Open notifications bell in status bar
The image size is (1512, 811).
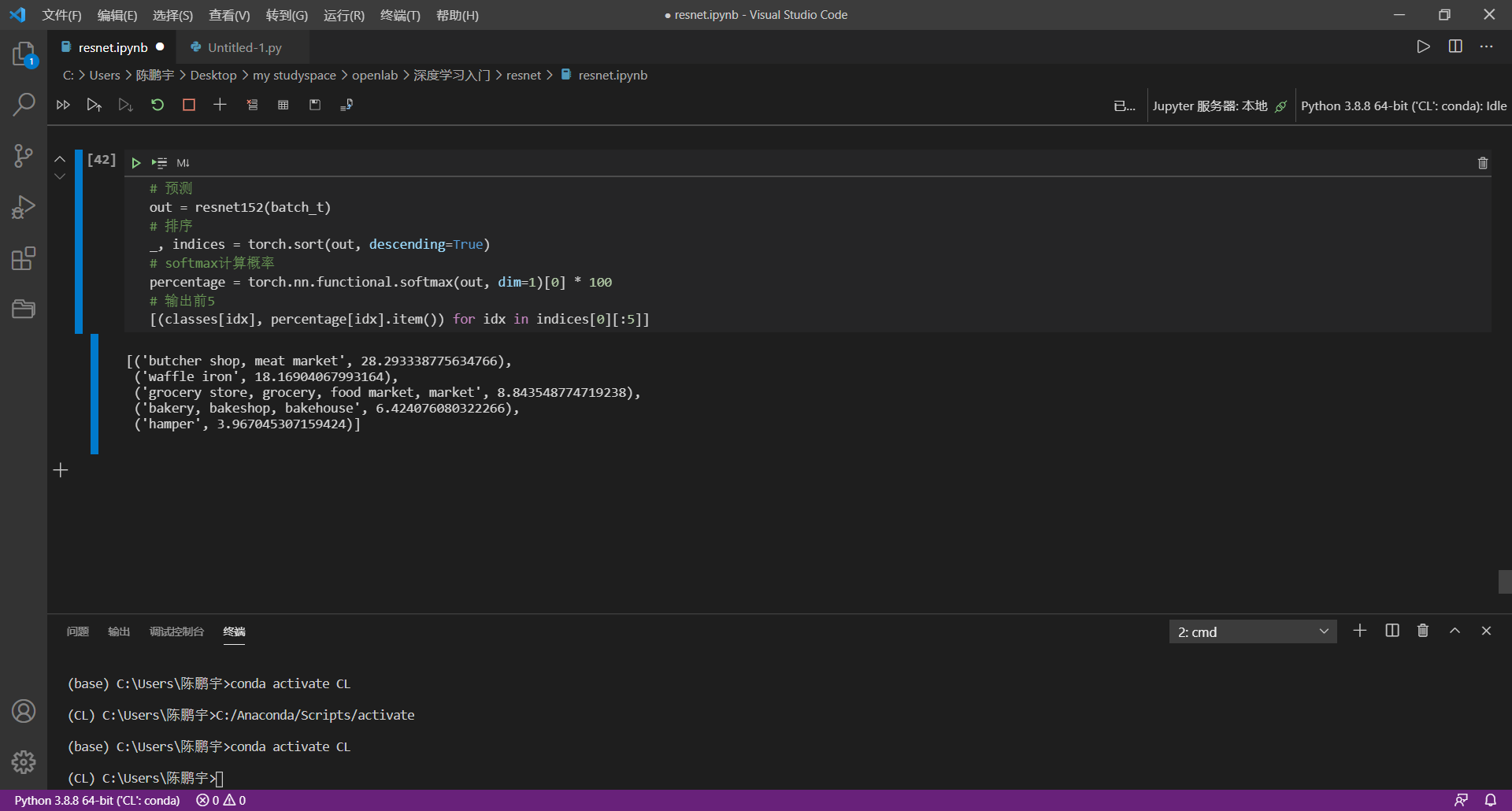coord(1491,801)
